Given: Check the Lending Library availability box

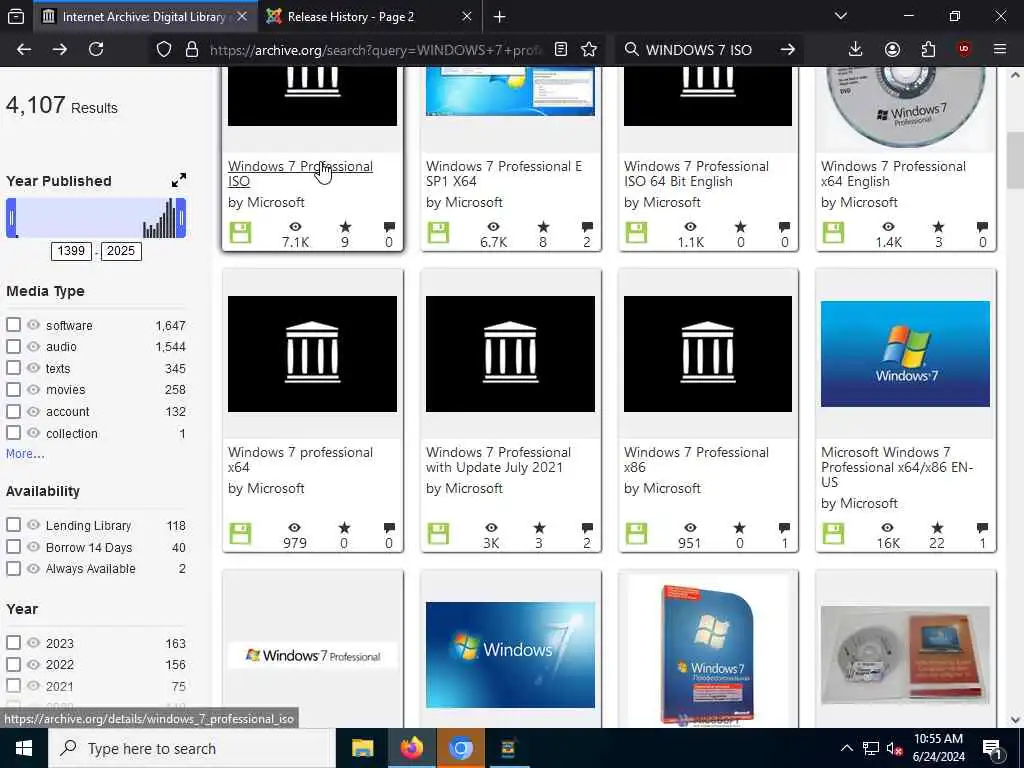Looking at the screenshot, I should 13,525.
